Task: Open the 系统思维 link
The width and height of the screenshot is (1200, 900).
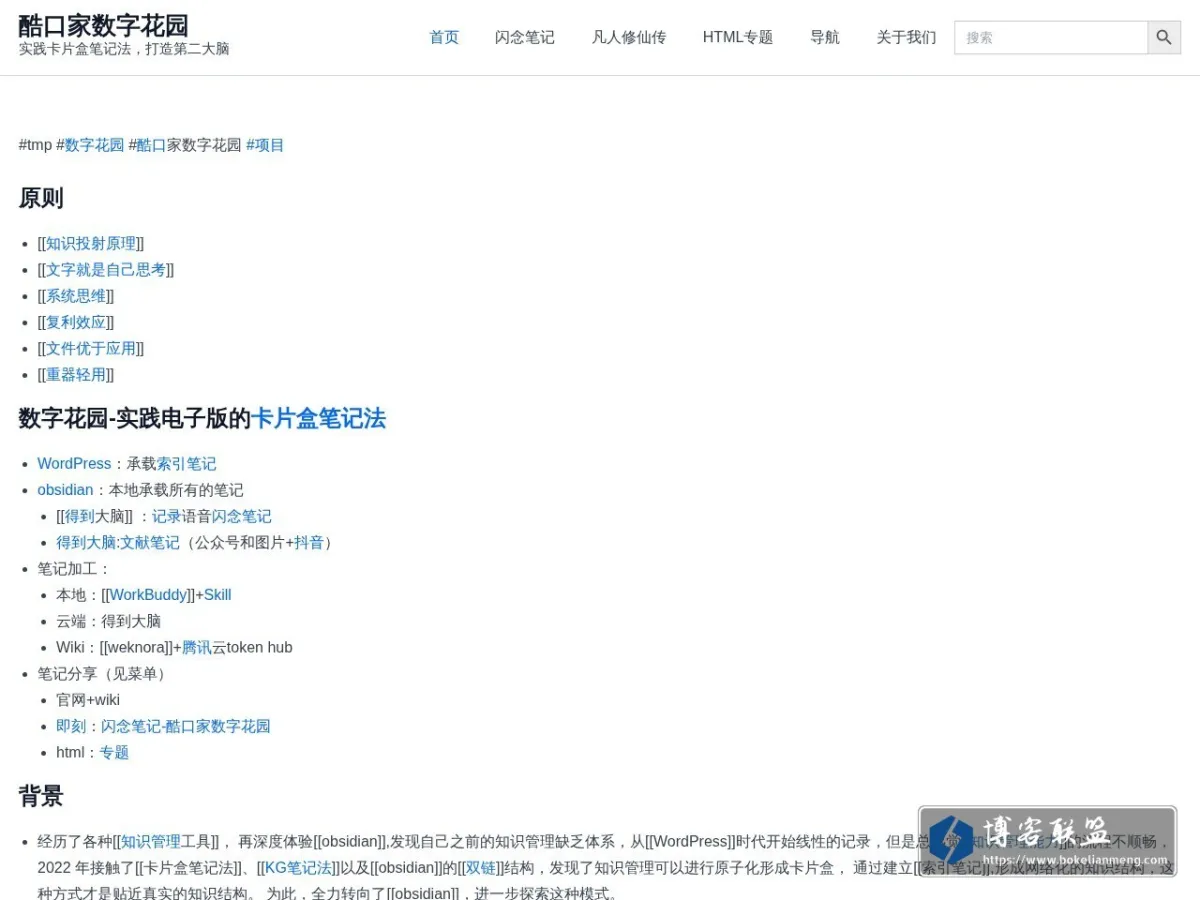Action: pos(76,296)
